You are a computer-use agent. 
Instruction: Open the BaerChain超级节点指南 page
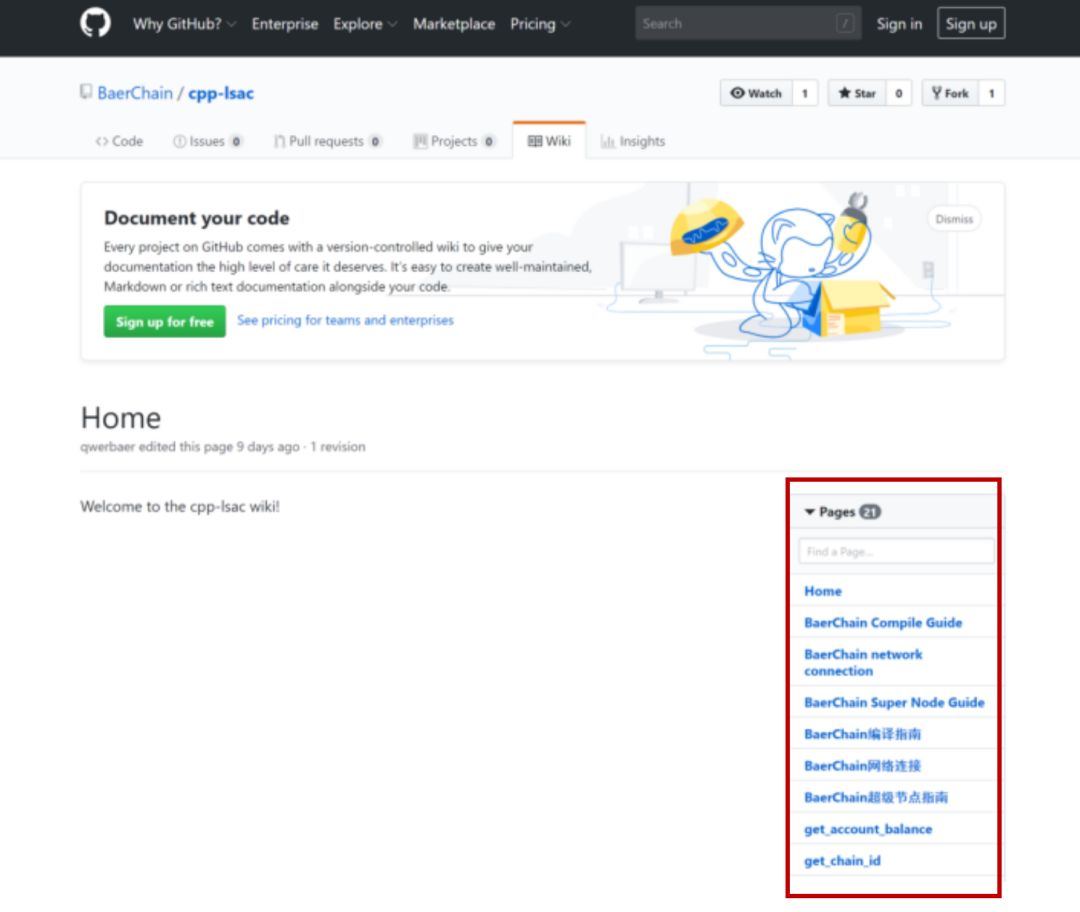click(876, 798)
